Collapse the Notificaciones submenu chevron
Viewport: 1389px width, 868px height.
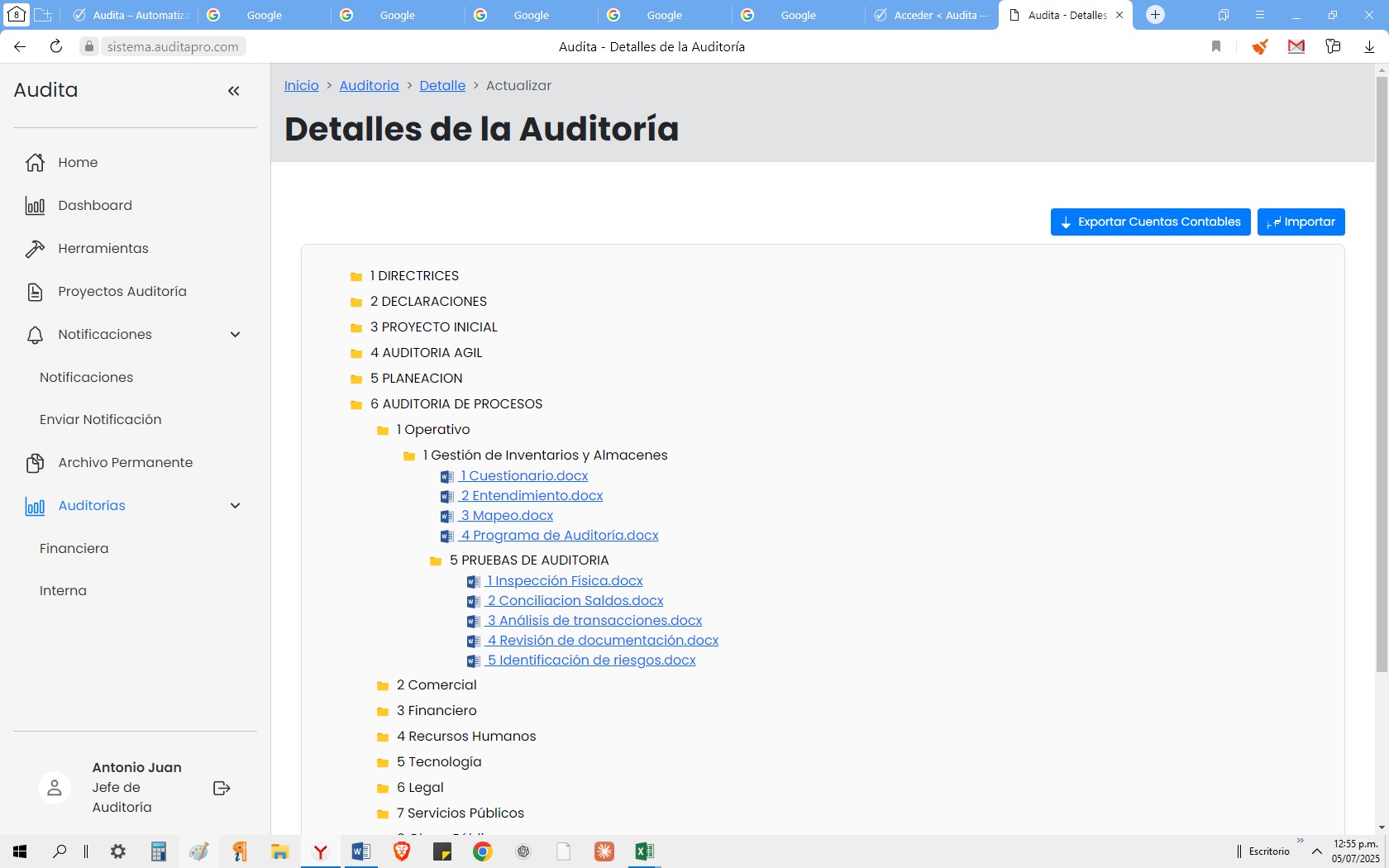(235, 335)
